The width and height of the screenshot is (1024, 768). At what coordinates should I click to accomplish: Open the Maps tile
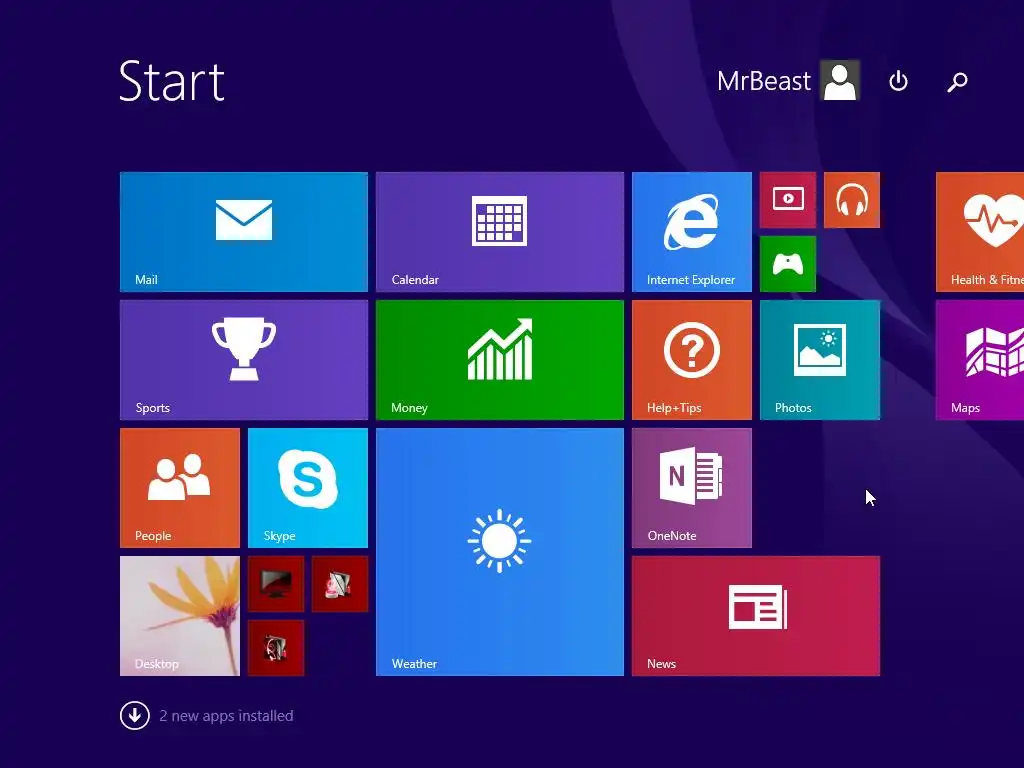click(x=980, y=360)
